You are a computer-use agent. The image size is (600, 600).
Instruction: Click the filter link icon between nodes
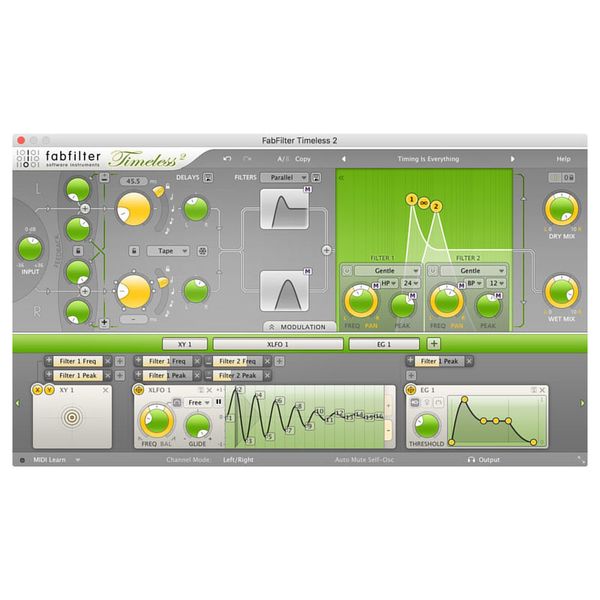coord(424,202)
